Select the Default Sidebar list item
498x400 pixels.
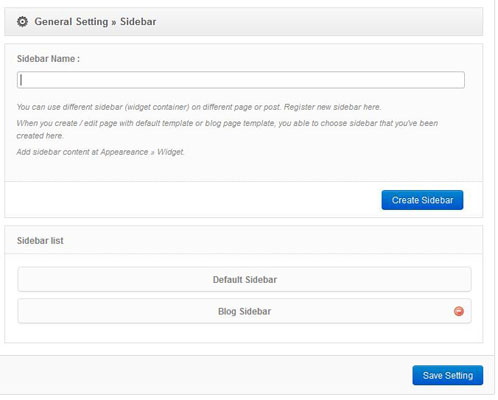(244, 279)
